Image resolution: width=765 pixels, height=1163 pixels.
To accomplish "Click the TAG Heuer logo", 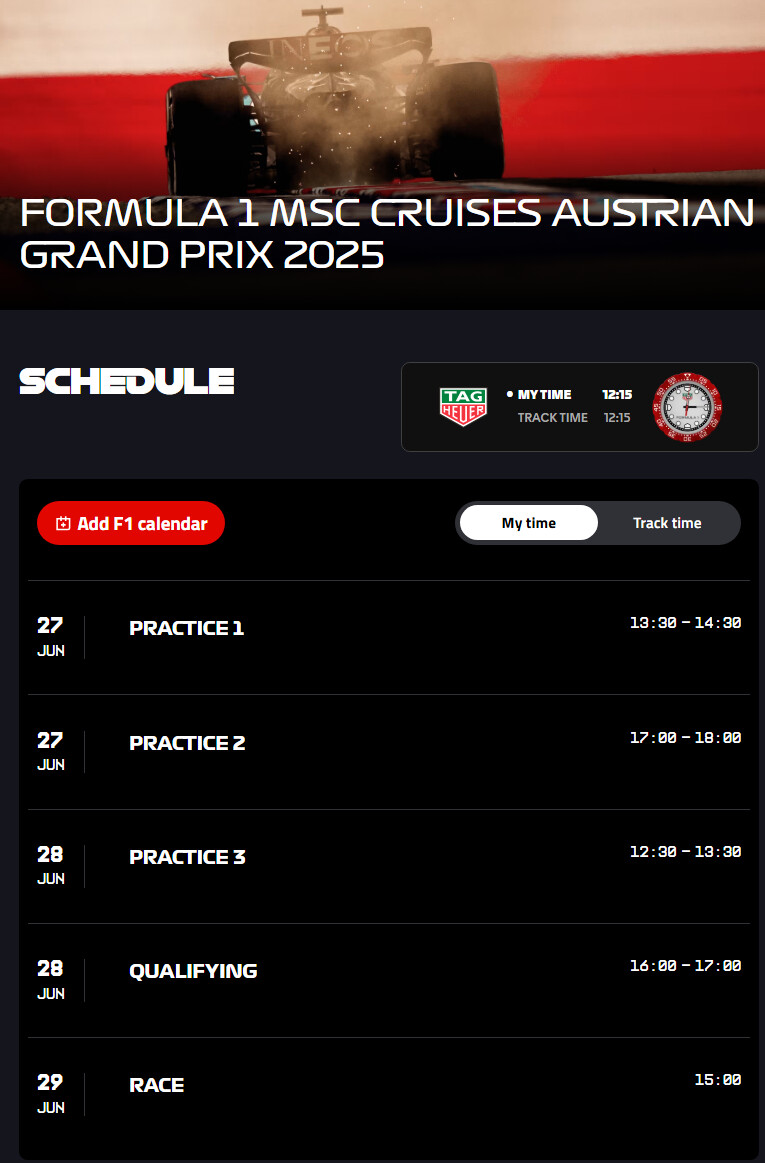I will click(463, 406).
